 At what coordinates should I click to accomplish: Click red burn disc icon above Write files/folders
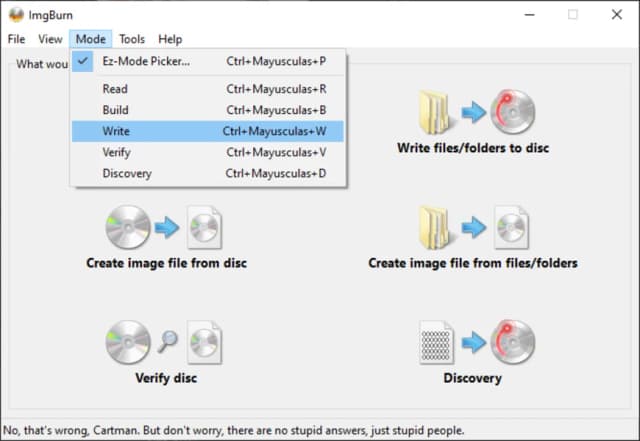pyautogui.click(x=513, y=112)
